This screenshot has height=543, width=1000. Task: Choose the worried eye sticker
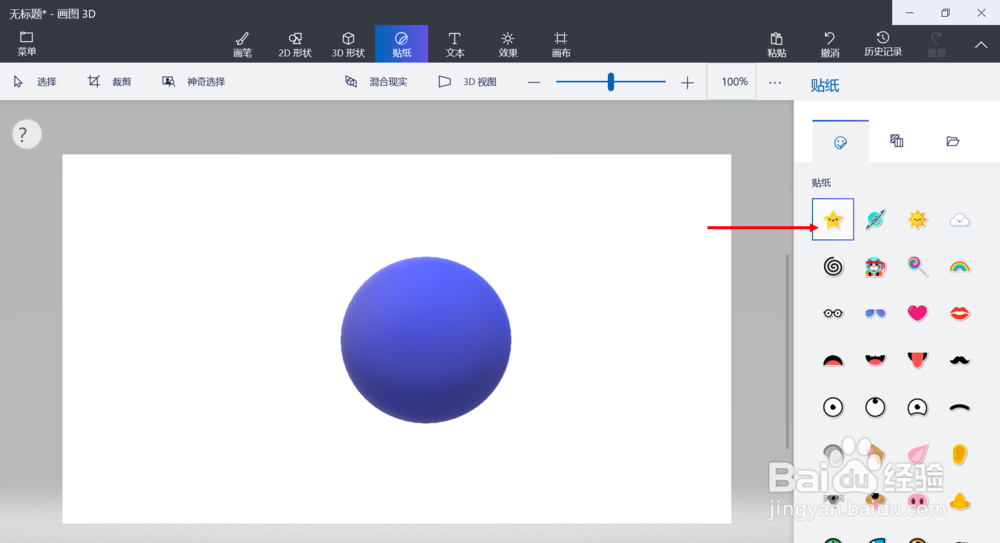[x=917, y=407]
